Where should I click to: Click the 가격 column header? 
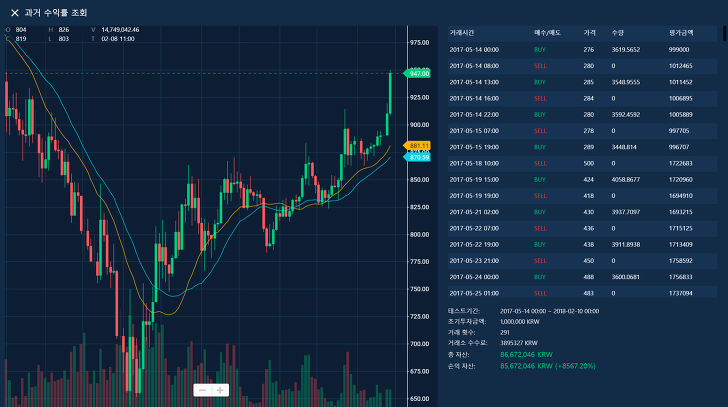tap(589, 33)
